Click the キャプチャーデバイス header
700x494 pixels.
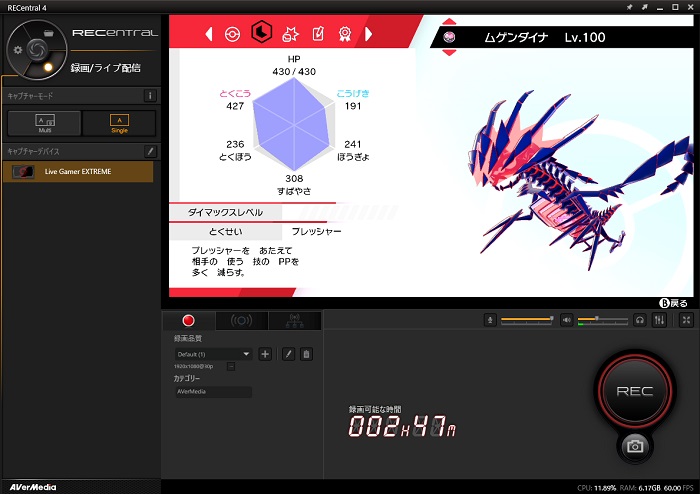(x=33, y=152)
